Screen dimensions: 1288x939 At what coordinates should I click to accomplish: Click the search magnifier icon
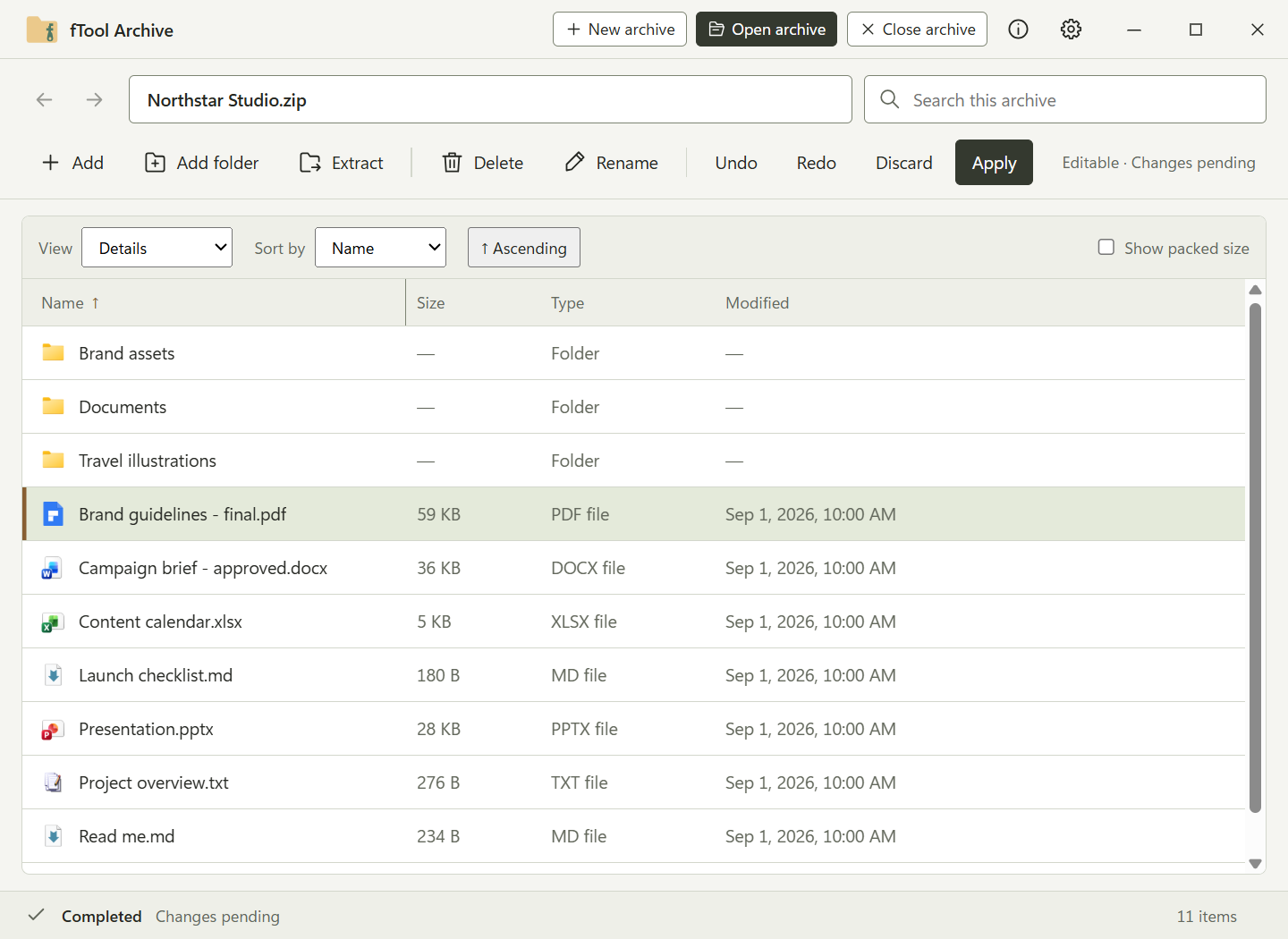889,99
